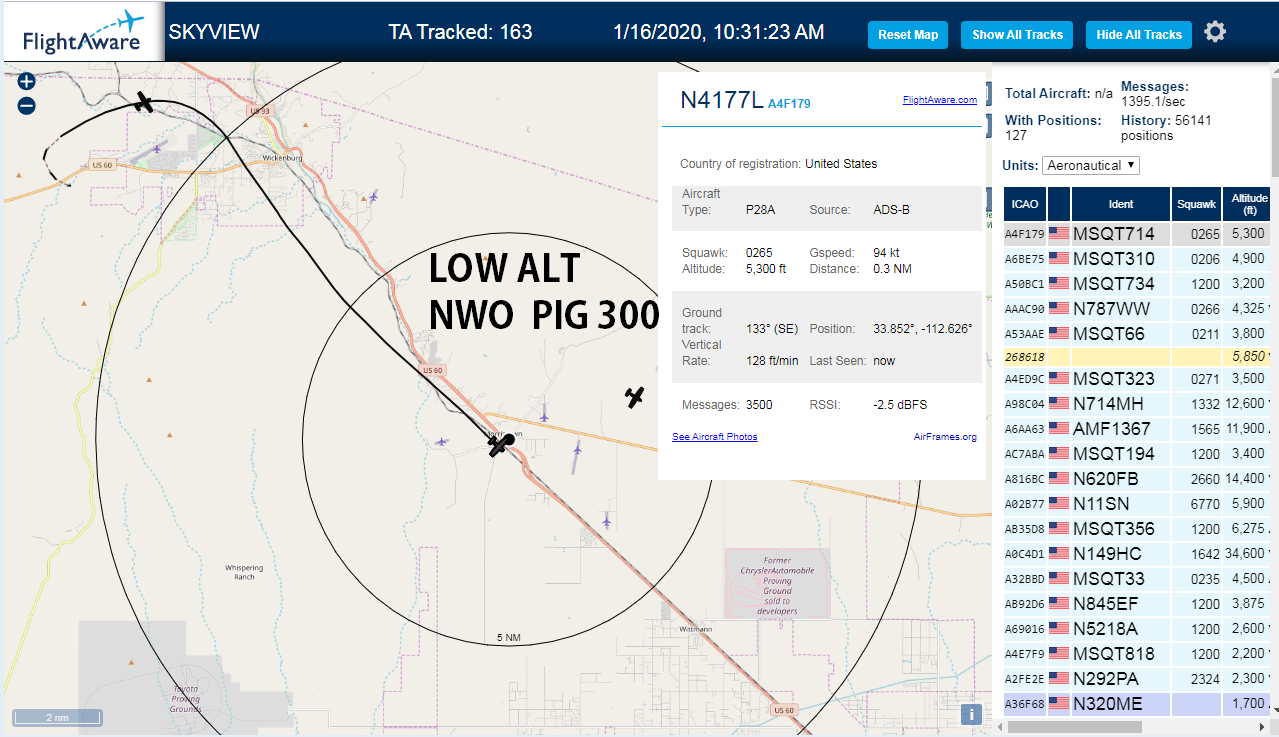The height and width of the screenshot is (737, 1279).
Task: Click the SKYVIEW title text
Action: (x=214, y=32)
